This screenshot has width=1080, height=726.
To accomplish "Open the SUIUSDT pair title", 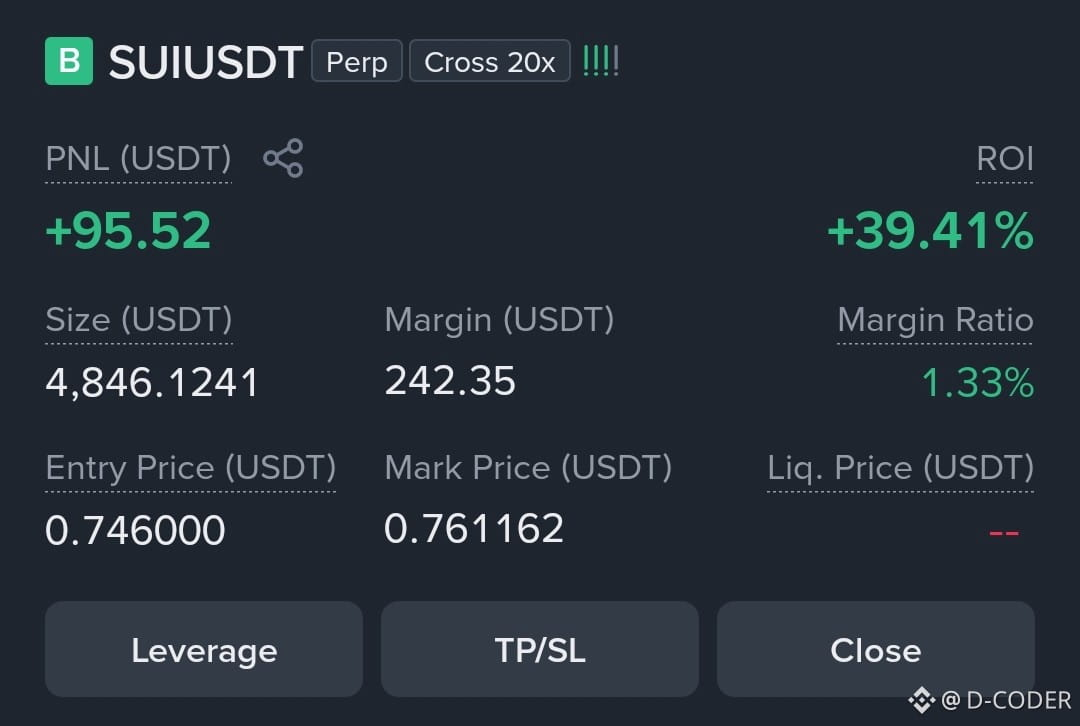I will coord(206,62).
